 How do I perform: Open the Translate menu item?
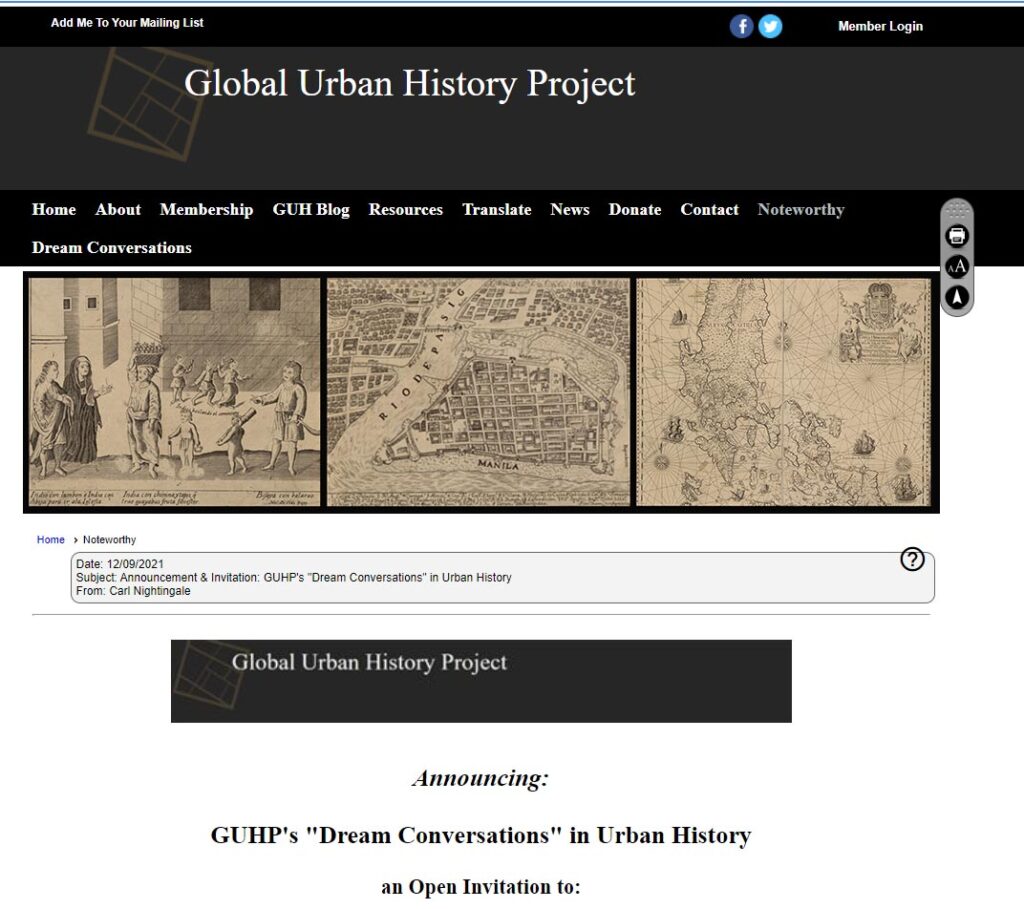point(497,210)
